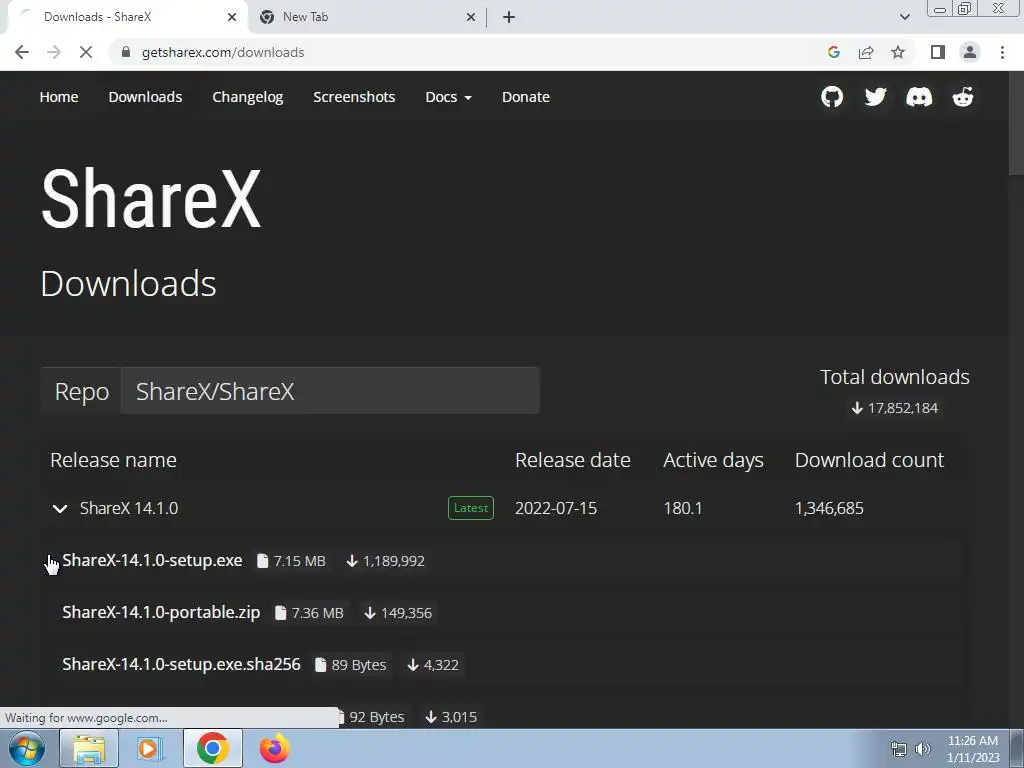Click the ShareX/ShareX repo field
Screen dimensions: 1024x768
pyautogui.click(x=330, y=391)
